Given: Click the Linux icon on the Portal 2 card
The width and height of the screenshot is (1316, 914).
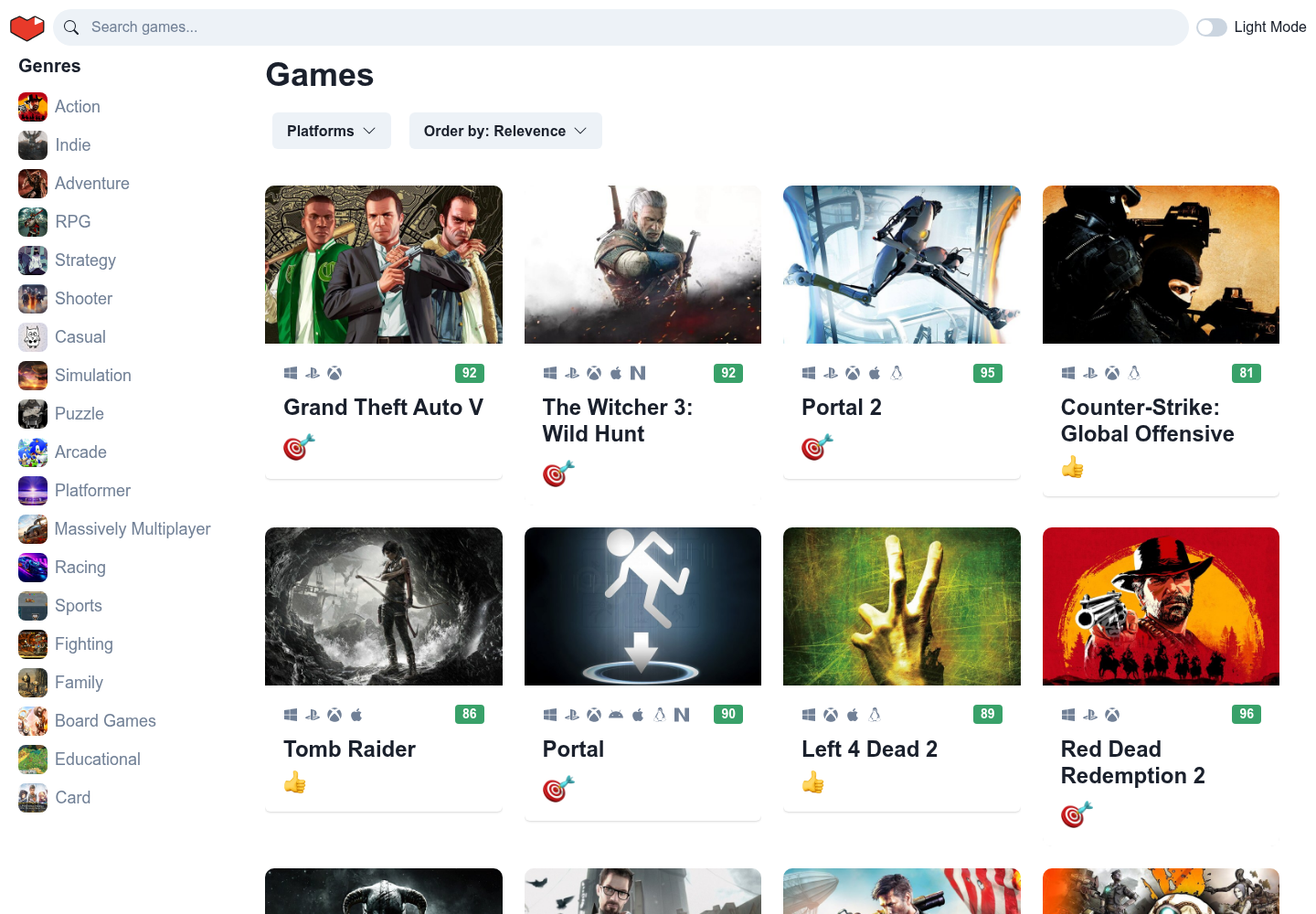Looking at the screenshot, I should tap(897, 373).
